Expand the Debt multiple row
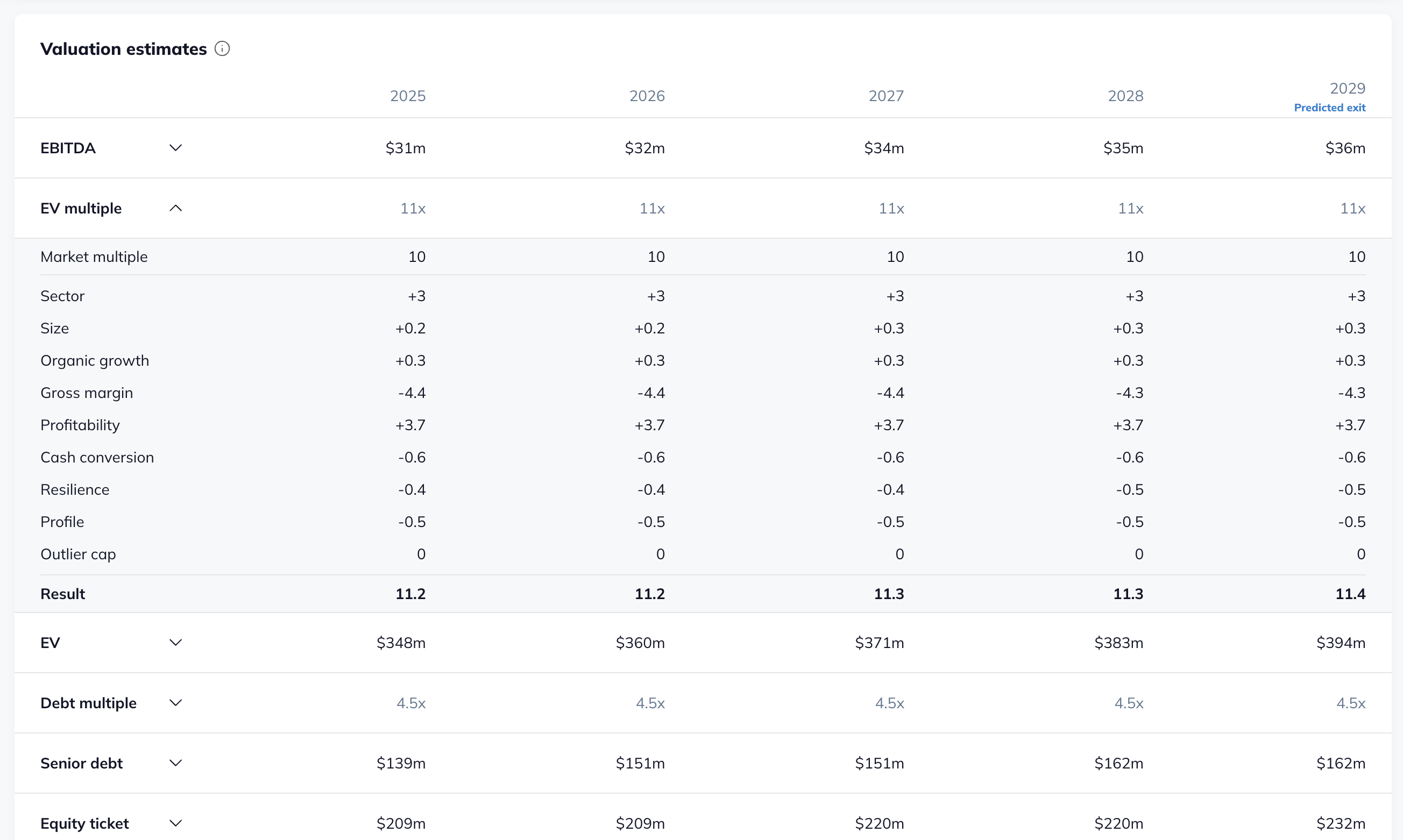The height and width of the screenshot is (840, 1403). [x=175, y=702]
